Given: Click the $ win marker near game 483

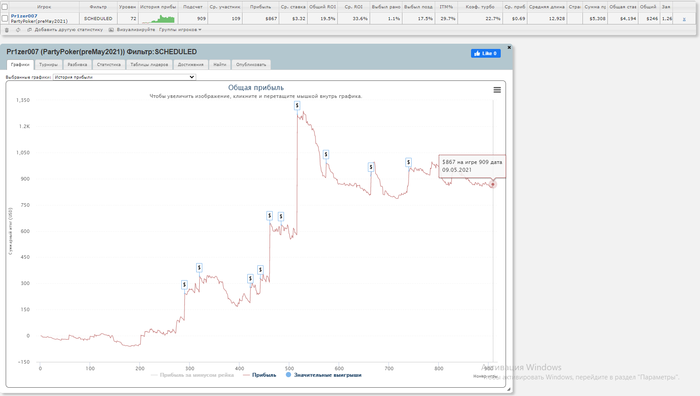Looking at the screenshot, I should click(x=281, y=217).
